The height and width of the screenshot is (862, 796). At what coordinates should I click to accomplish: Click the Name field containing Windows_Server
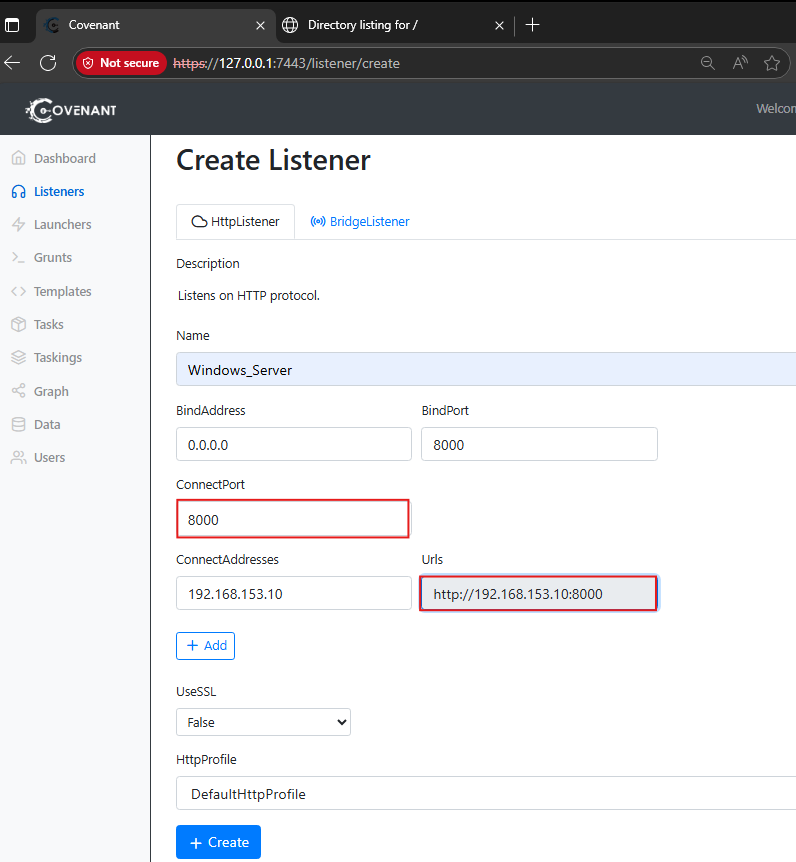pyautogui.click(x=486, y=369)
